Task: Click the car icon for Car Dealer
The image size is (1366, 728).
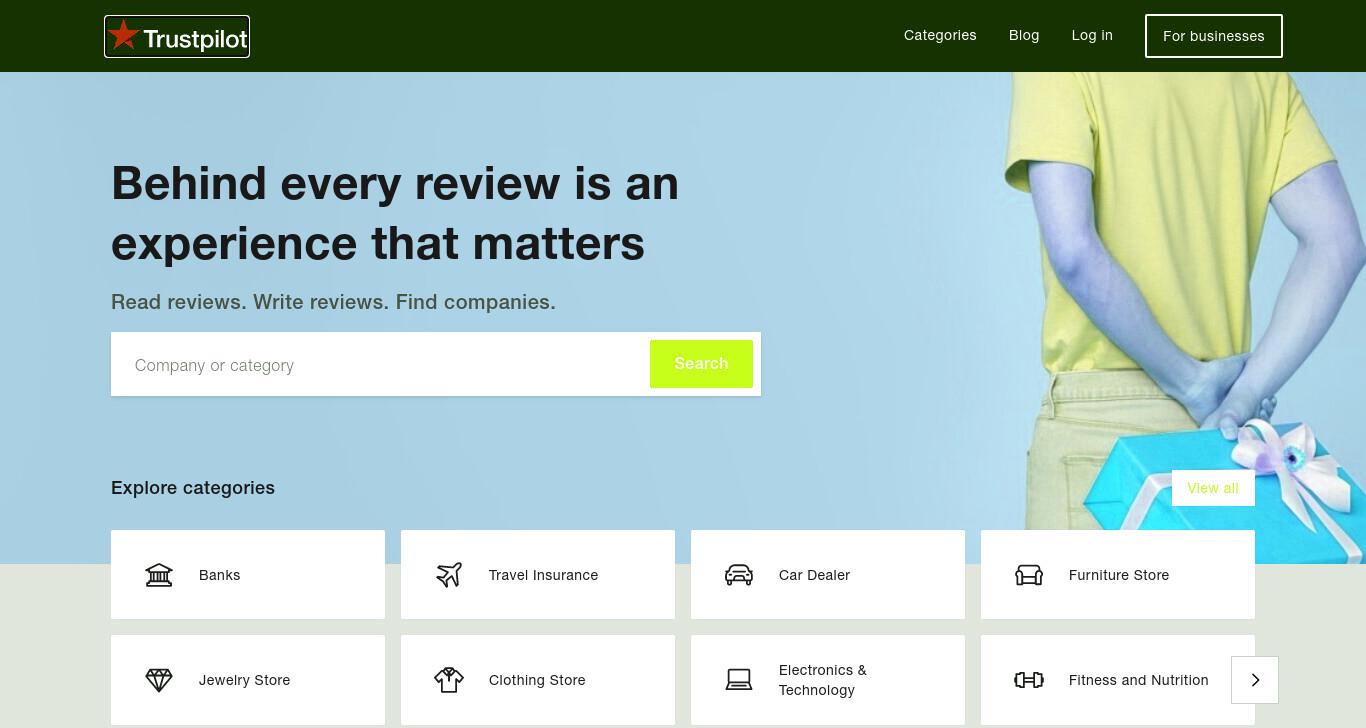Action: coord(739,575)
